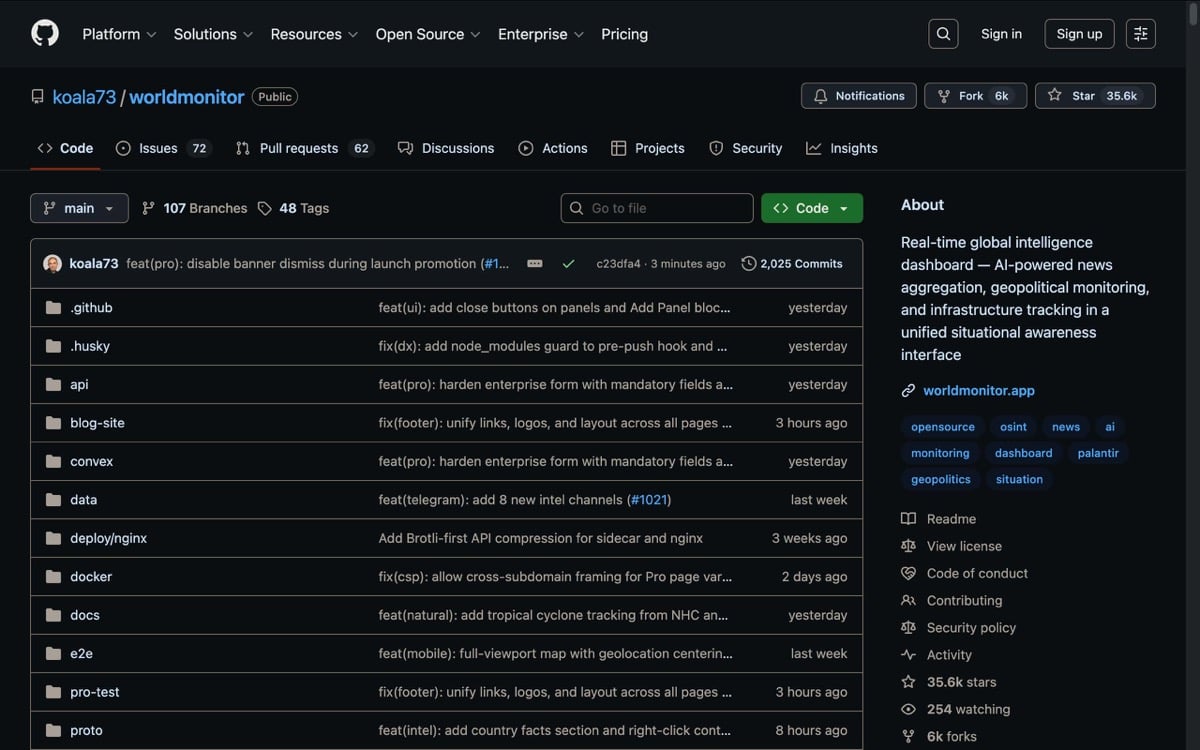Open the header search icon

943,33
